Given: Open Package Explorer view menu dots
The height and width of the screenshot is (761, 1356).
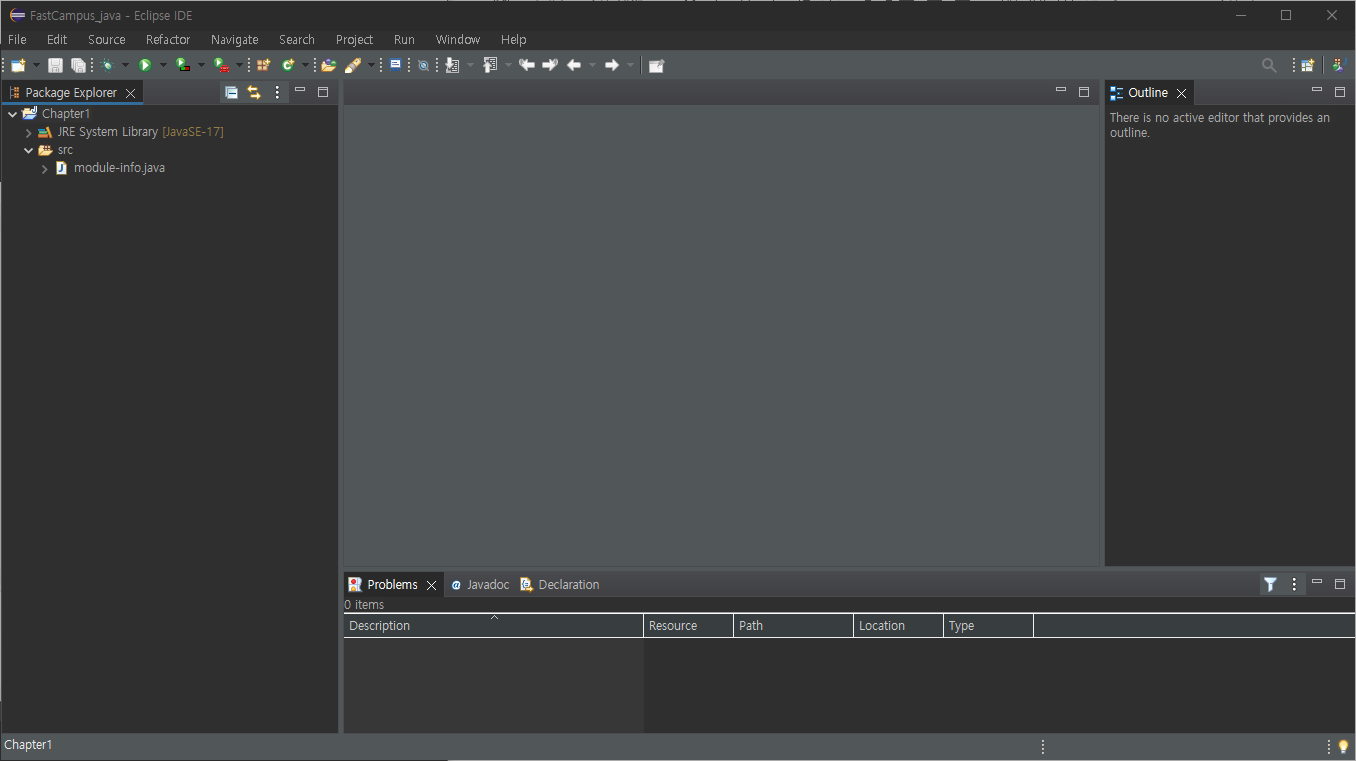Looking at the screenshot, I should click(x=278, y=92).
